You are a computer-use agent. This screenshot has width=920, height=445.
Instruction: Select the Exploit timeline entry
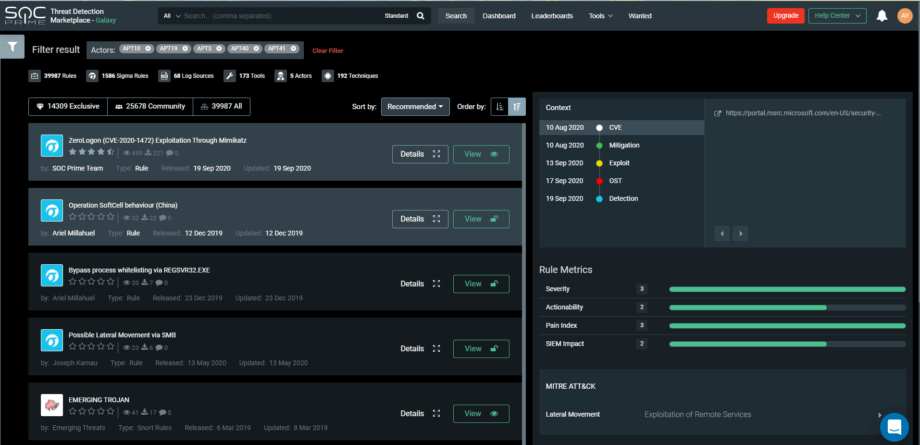click(x=621, y=163)
